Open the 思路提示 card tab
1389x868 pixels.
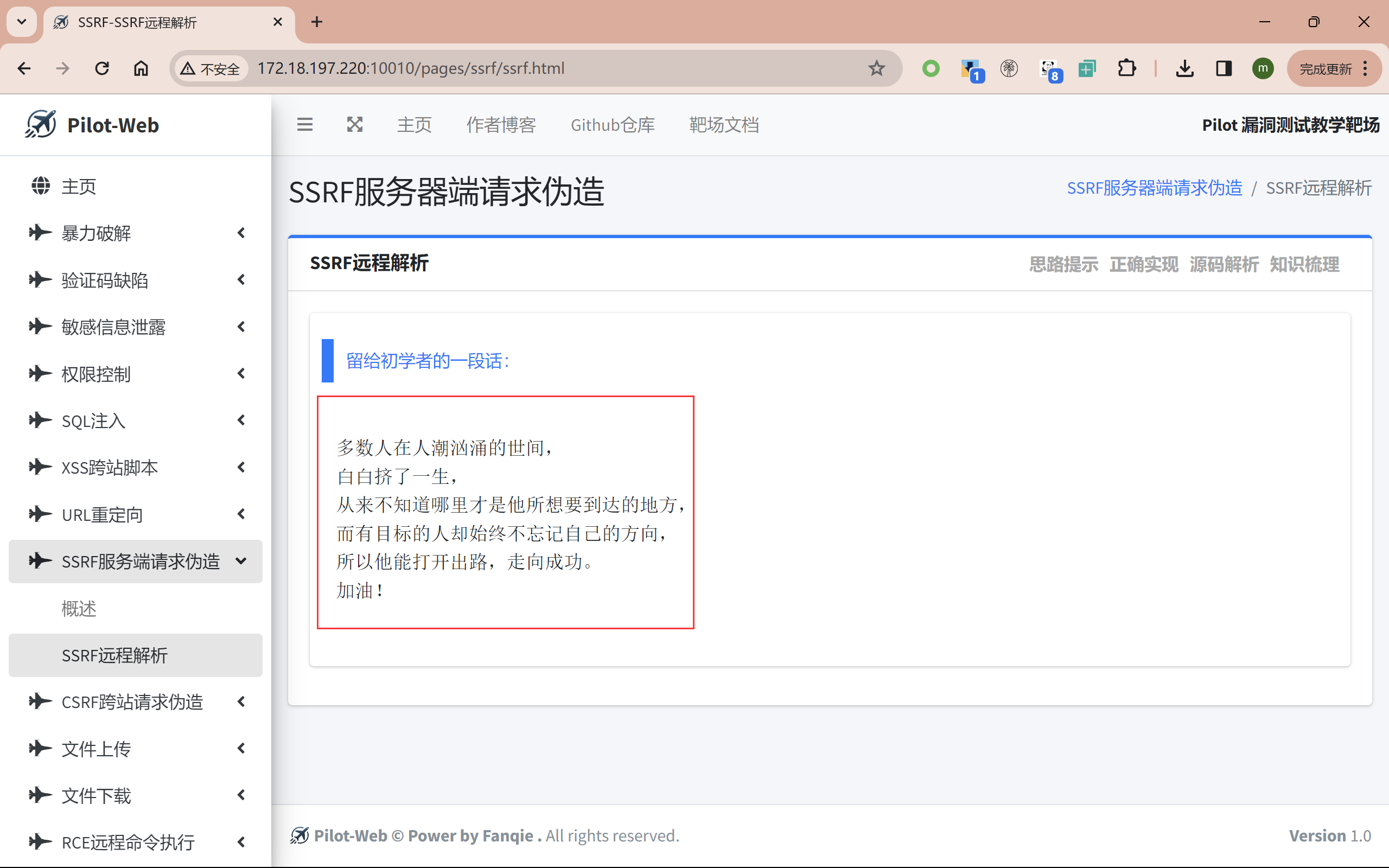pos(1063,264)
